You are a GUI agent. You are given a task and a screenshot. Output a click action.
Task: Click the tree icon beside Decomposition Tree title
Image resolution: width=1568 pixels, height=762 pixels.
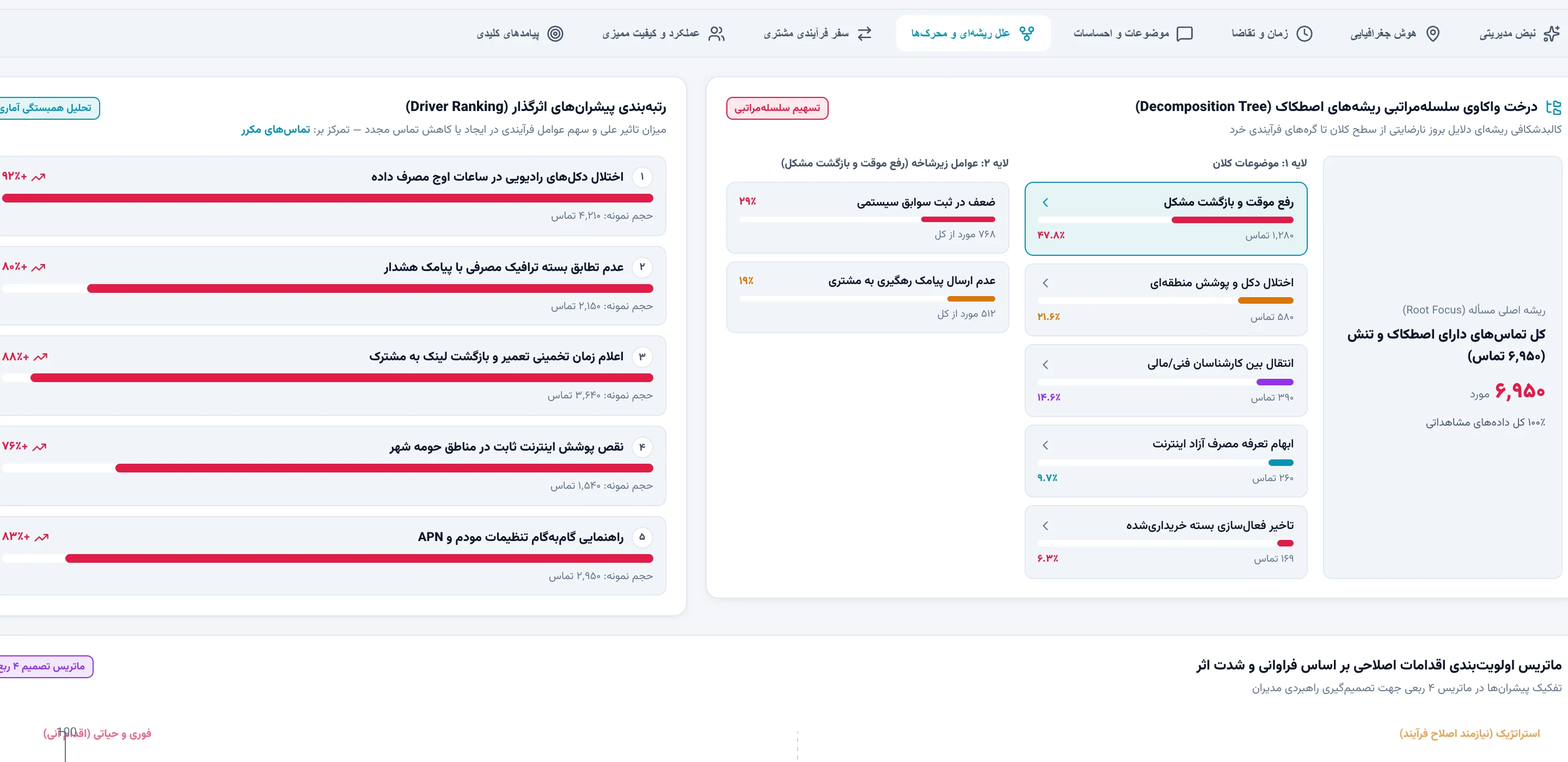(1553, 108)
